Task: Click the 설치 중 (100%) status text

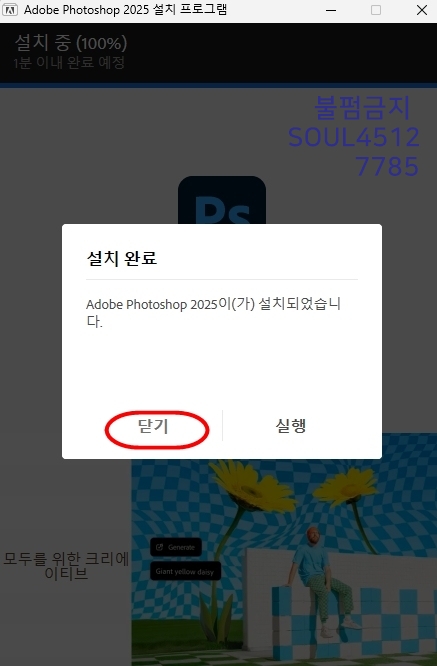Action: tap(71, 42)
